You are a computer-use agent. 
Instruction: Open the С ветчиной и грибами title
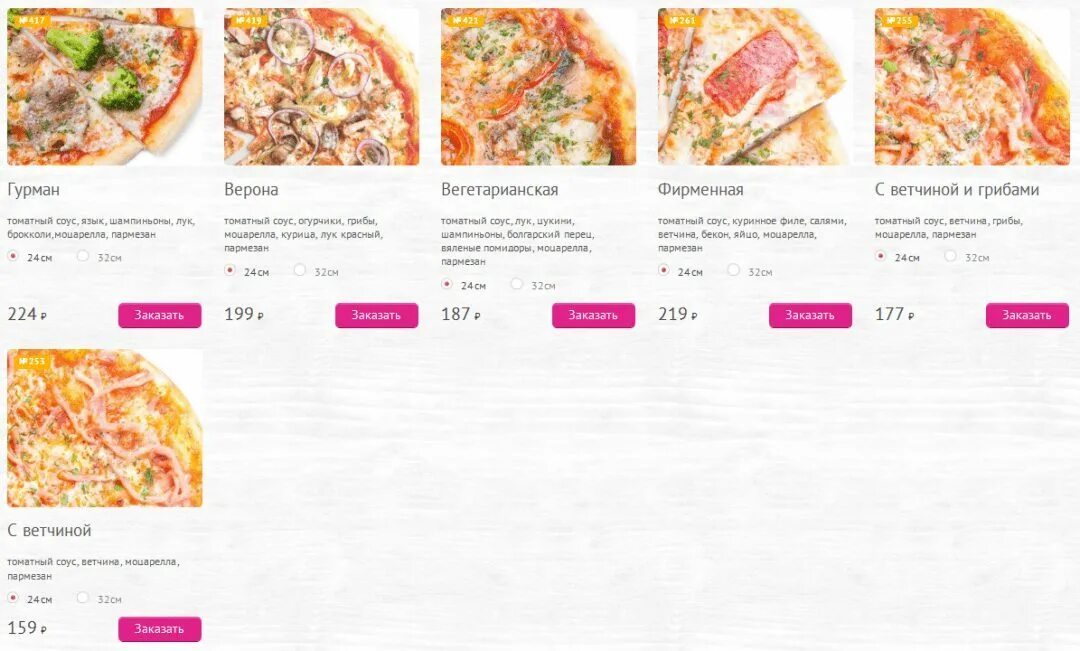[957, 189]
